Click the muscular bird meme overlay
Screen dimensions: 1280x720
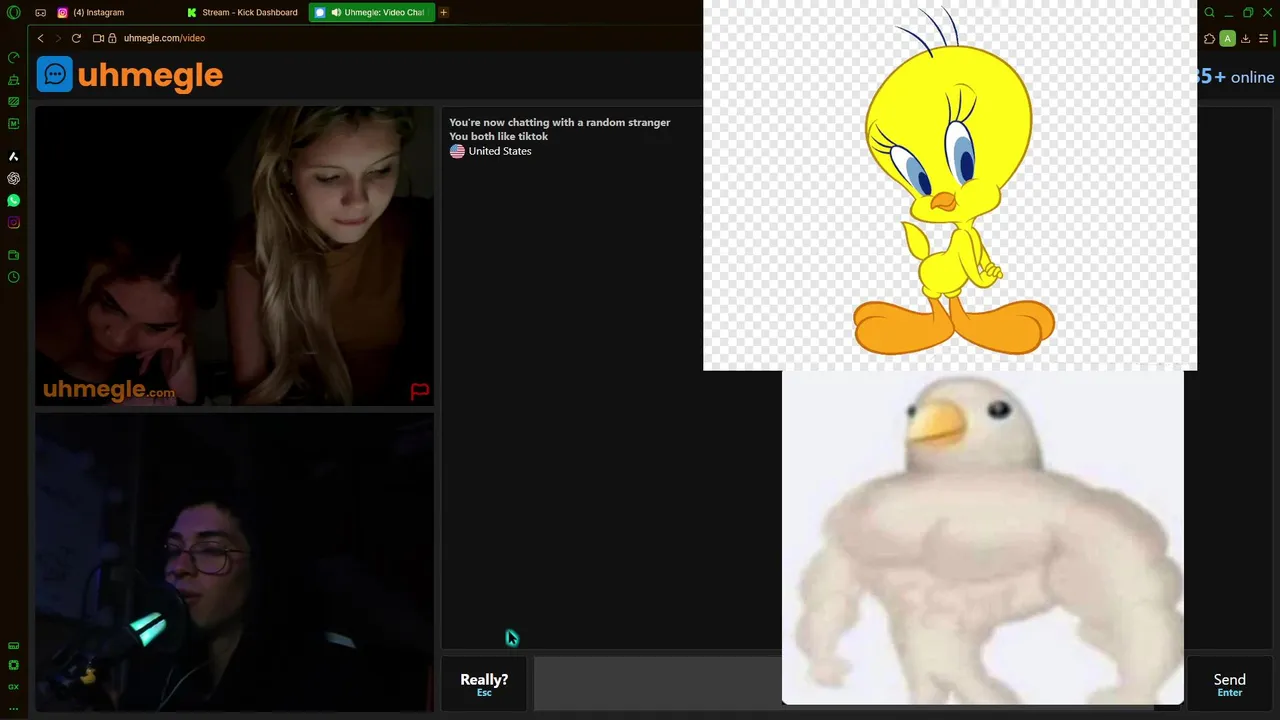click(983, 538)
